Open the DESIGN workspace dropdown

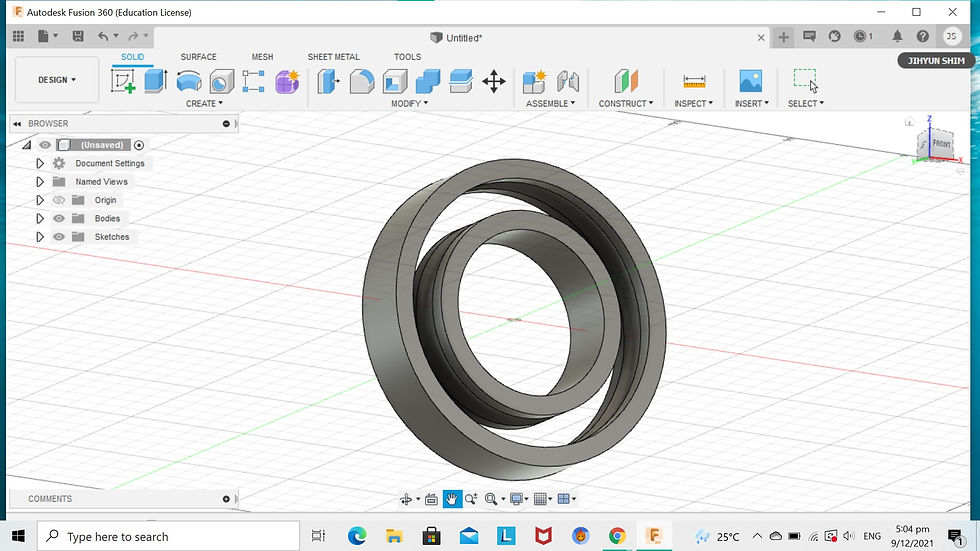pos(57,80)
